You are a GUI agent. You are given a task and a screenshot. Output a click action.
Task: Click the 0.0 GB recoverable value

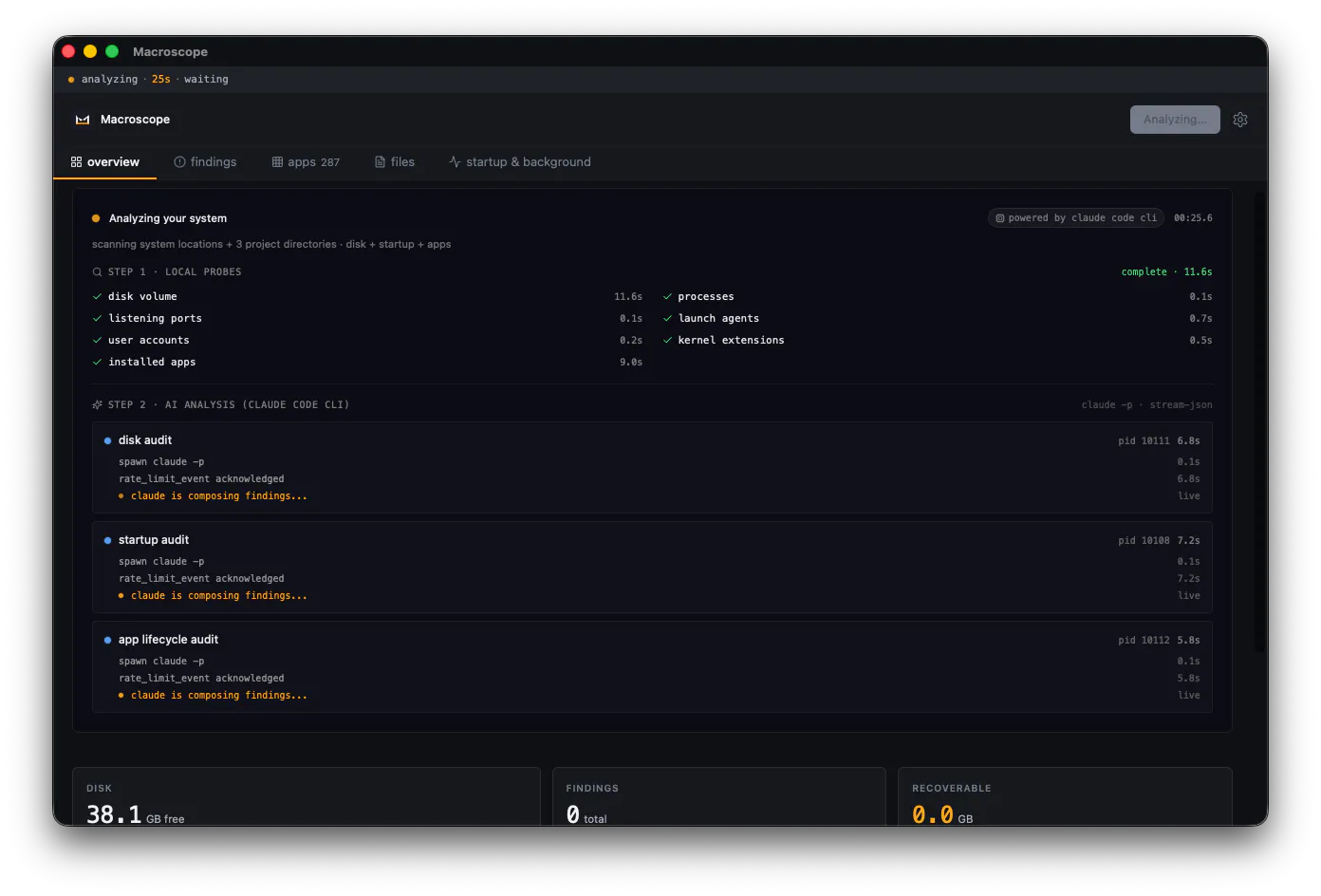(942, 814)
